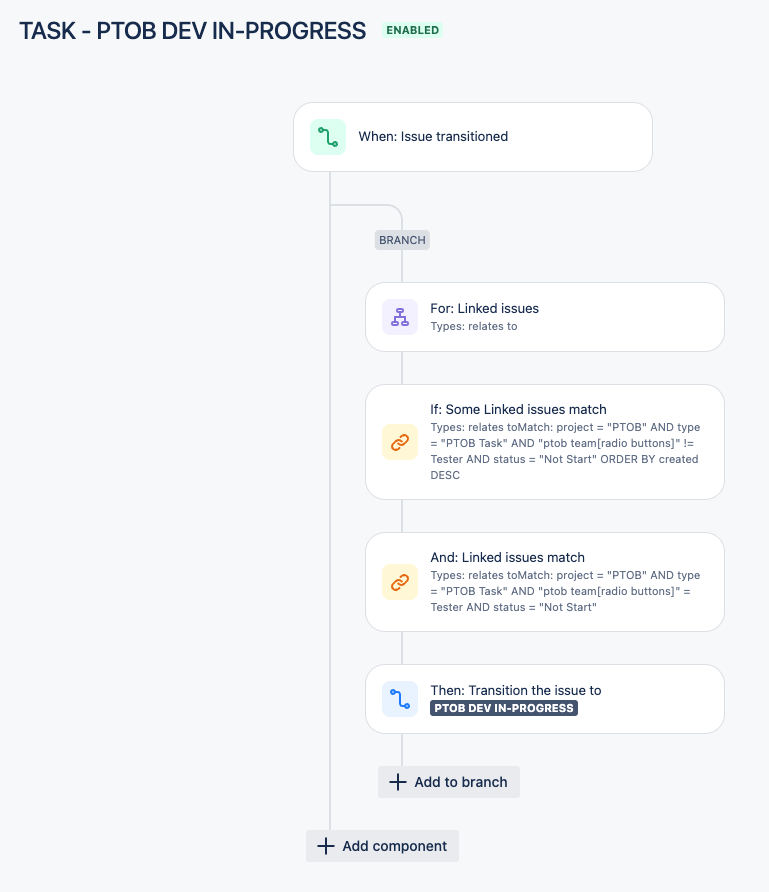This screenshot has height=892, width=769.
Task: Click the Add to branch button
Action: [449, 782]
